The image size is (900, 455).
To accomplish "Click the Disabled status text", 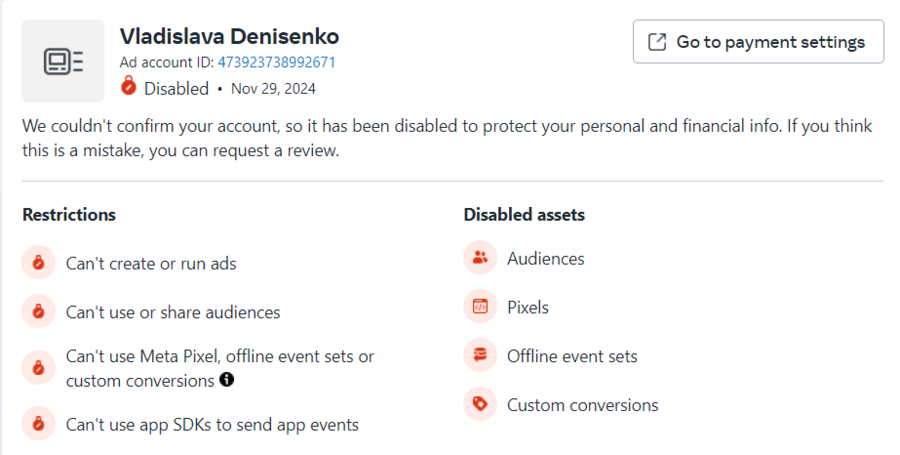I will [176, 88].
